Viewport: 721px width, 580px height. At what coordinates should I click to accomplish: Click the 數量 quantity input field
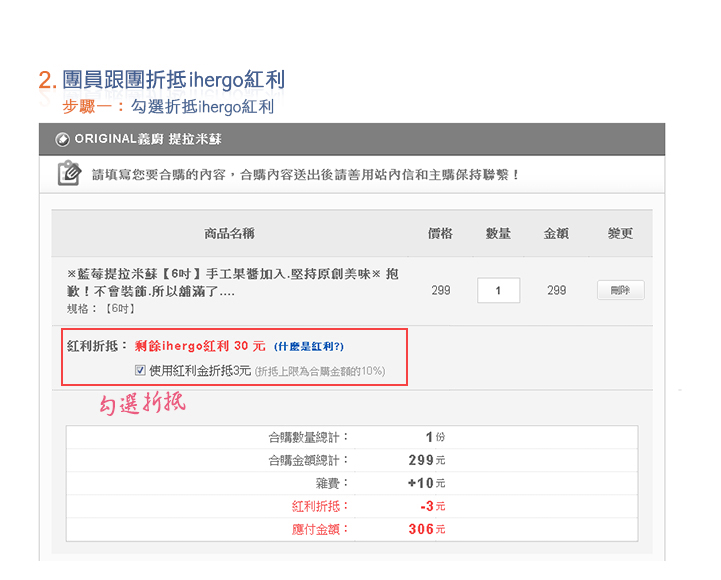498,291
